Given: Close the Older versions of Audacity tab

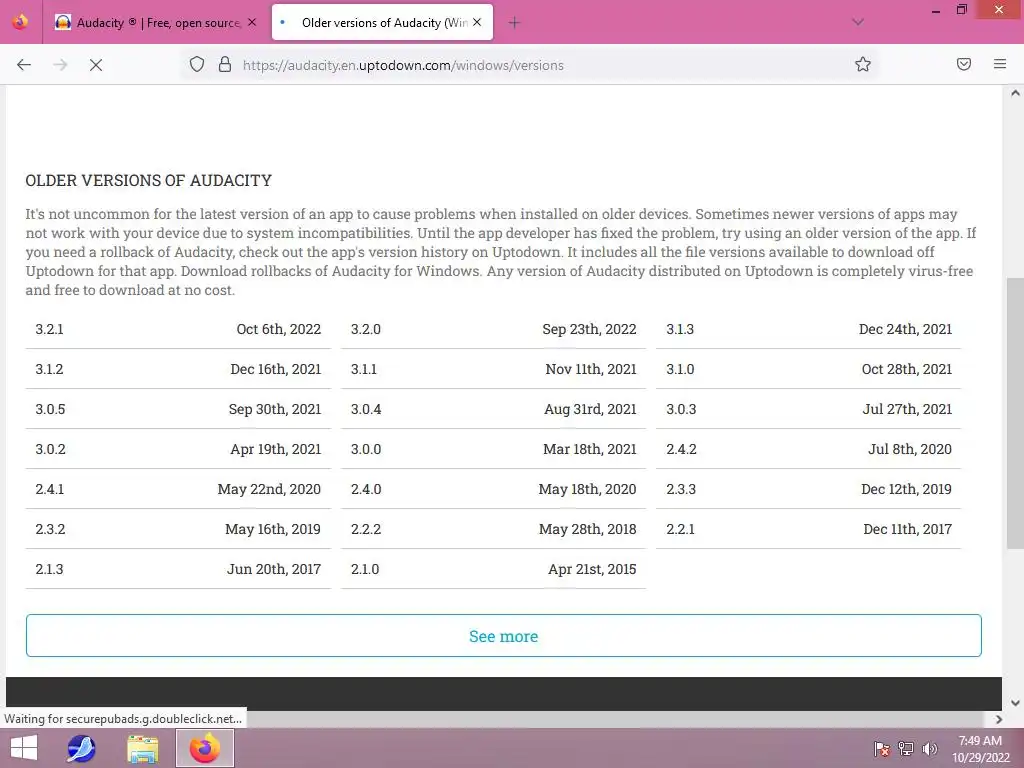Looking at the screenshot, I should click(477, 22).
